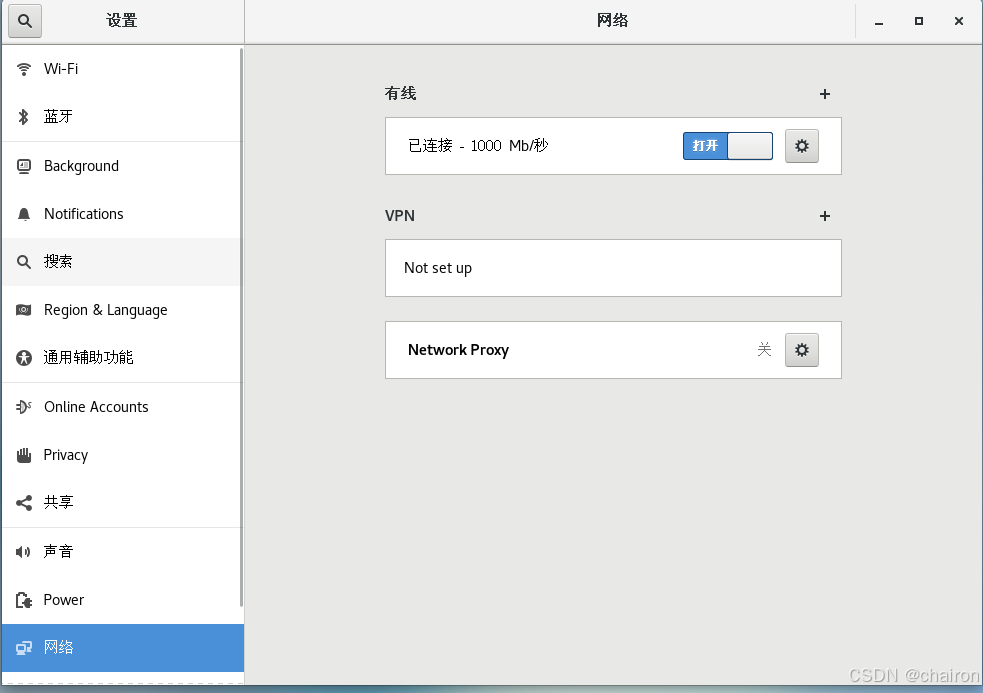983x693 pixels.
Task: Click the 已连接 - 1000 Mb/秒 text
Action: [478, 146]
